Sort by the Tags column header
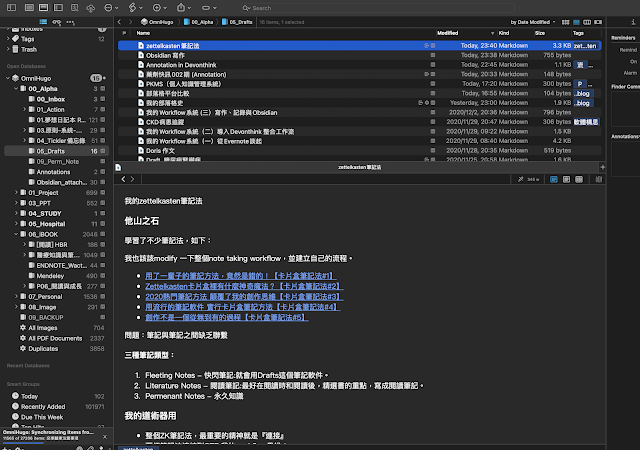The image size is (640, 450). [x=578, y=33]
